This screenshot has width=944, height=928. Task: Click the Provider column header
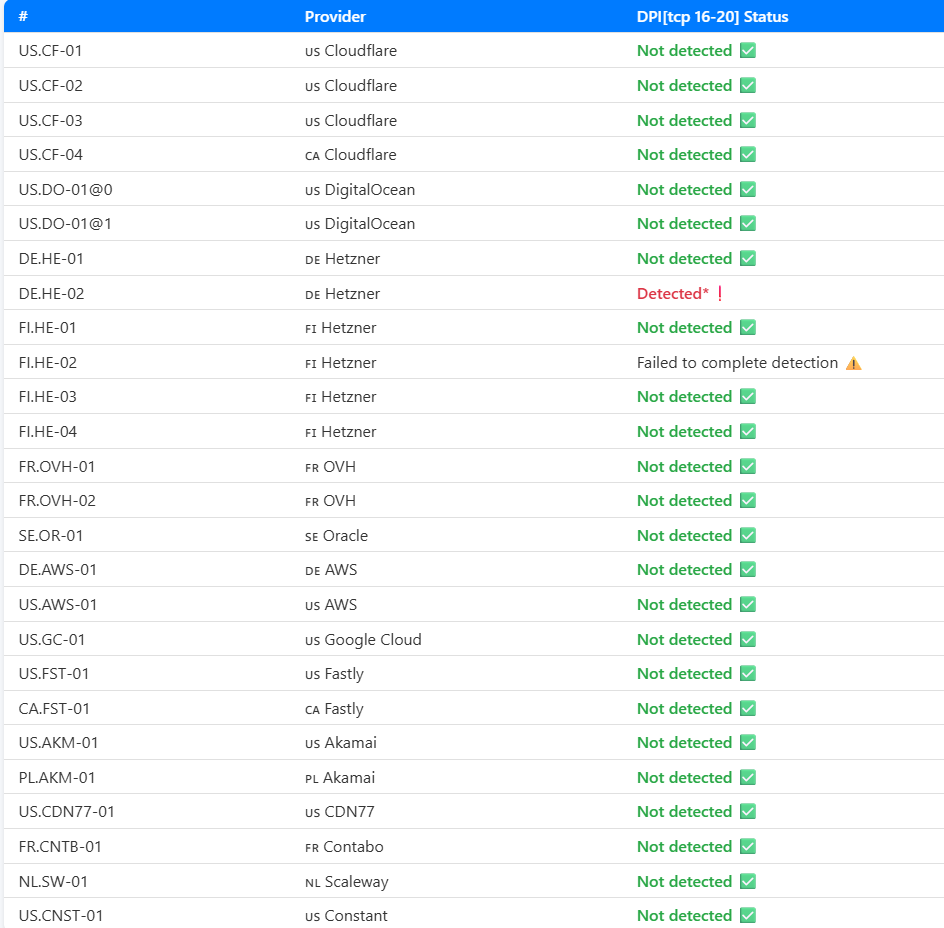click(335, 16)
